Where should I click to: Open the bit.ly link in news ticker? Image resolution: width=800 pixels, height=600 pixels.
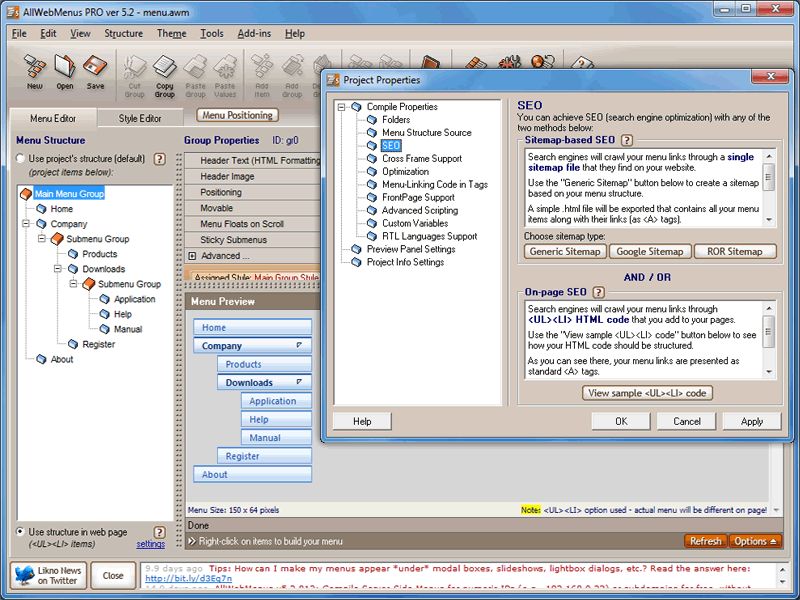coord(188,579)
